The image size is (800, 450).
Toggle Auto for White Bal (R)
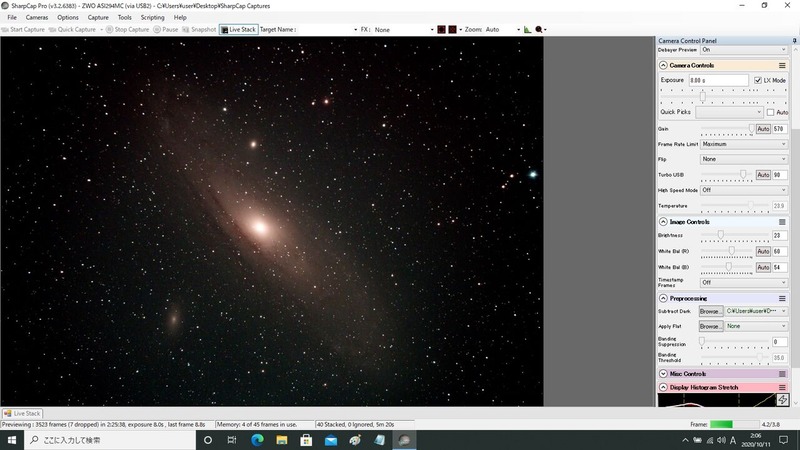coord(763,252)
